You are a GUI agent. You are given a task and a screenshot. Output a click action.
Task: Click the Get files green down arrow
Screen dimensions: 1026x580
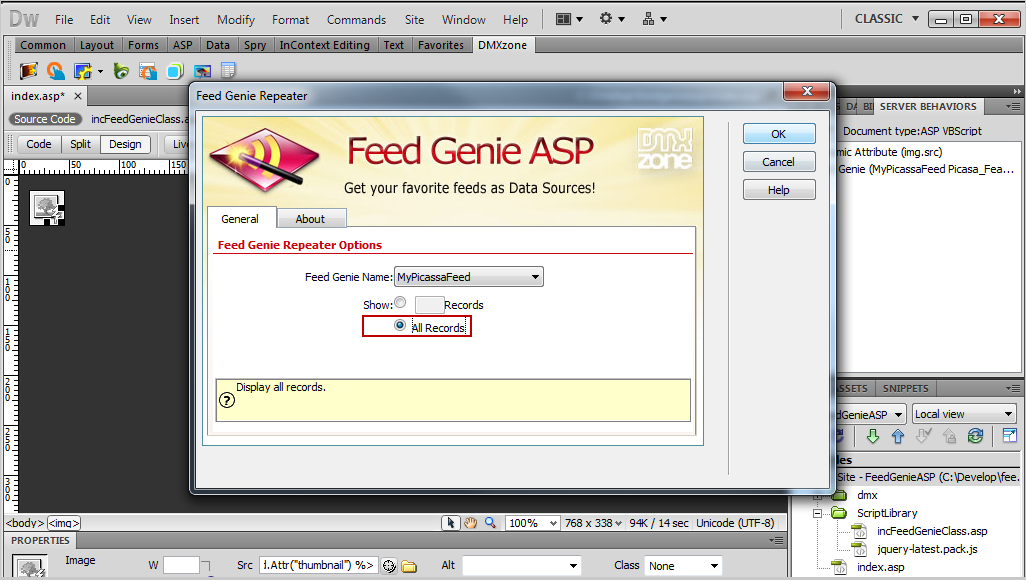[x=872, y=436]
